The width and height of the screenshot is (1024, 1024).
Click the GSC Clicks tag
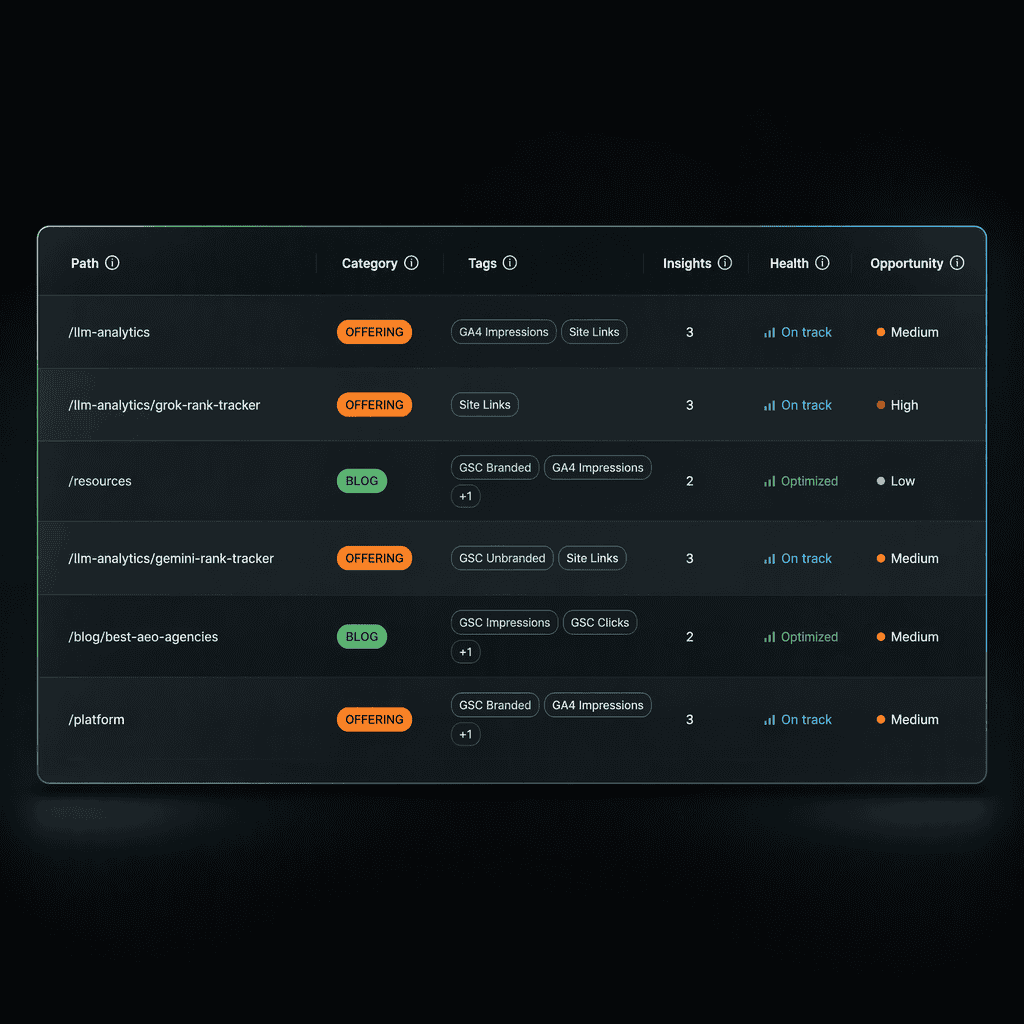[600, 622]
